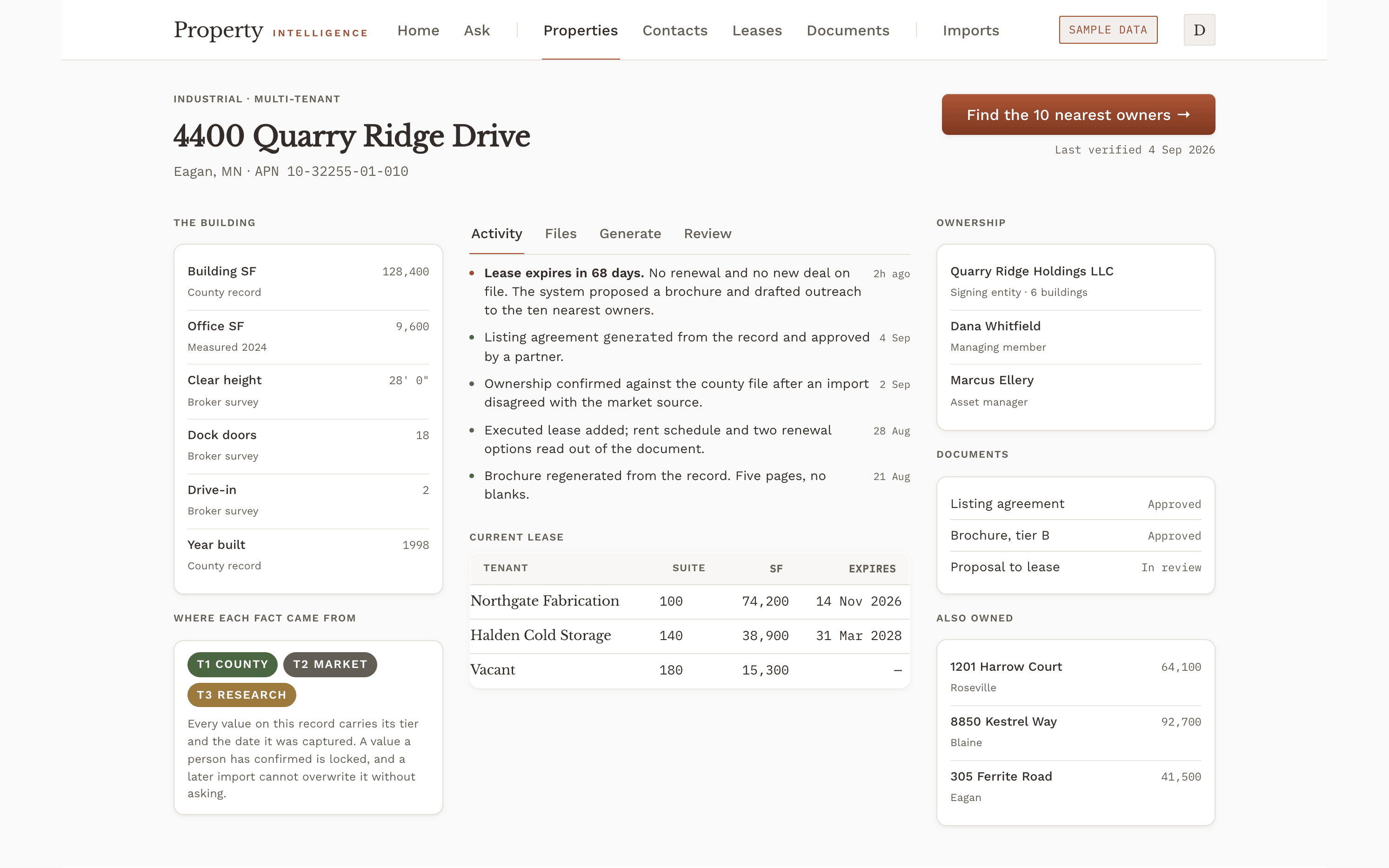1389x868 pixels.
Task: Click the 14 Nov 2026 expiry date
Action: click(x=859, y=601)
